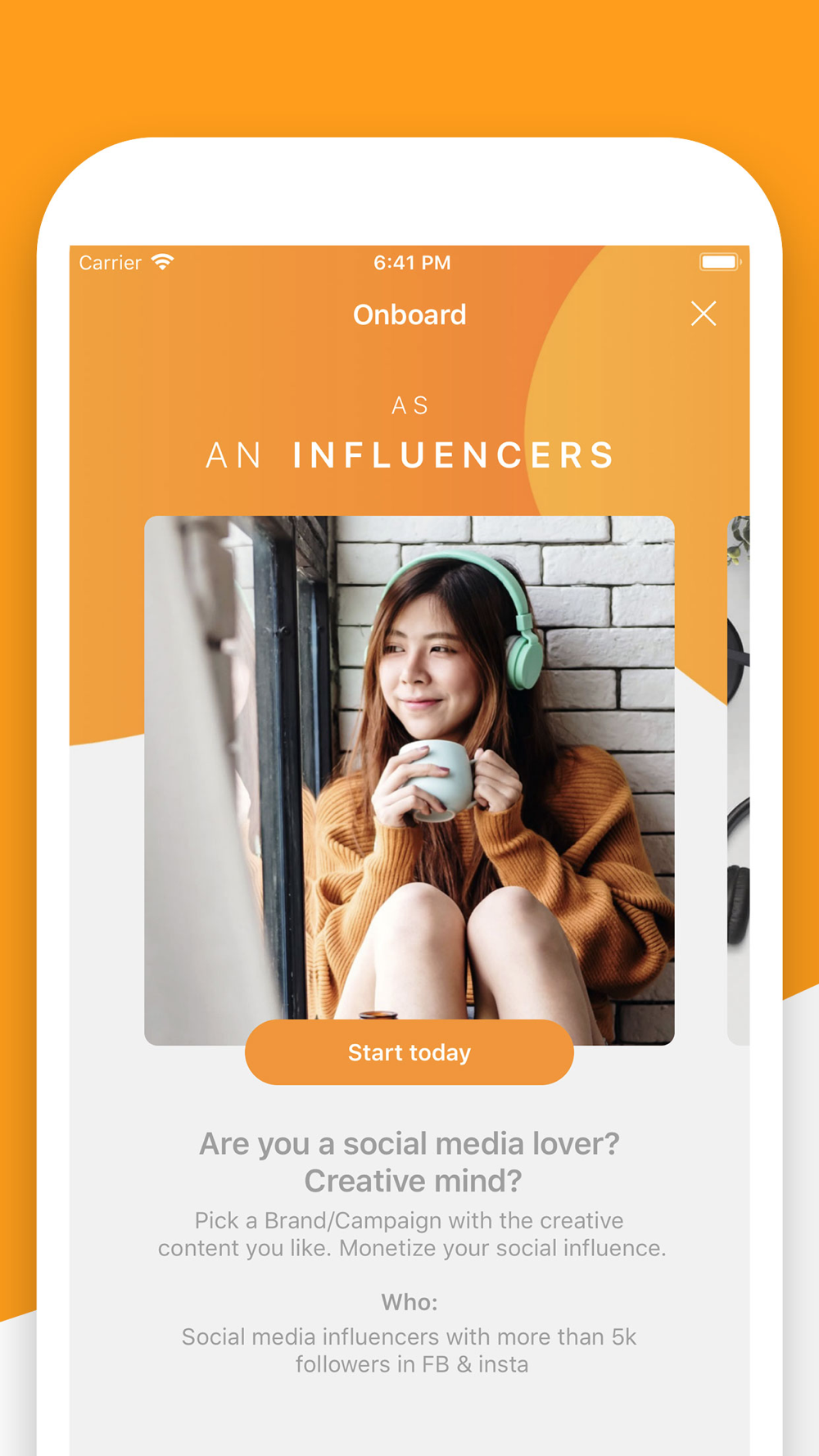The height and width of the screenshot is (1456, 819).
Task: Tap the 'Creative mind?' headline line
Action: (x=413, y=1181)
